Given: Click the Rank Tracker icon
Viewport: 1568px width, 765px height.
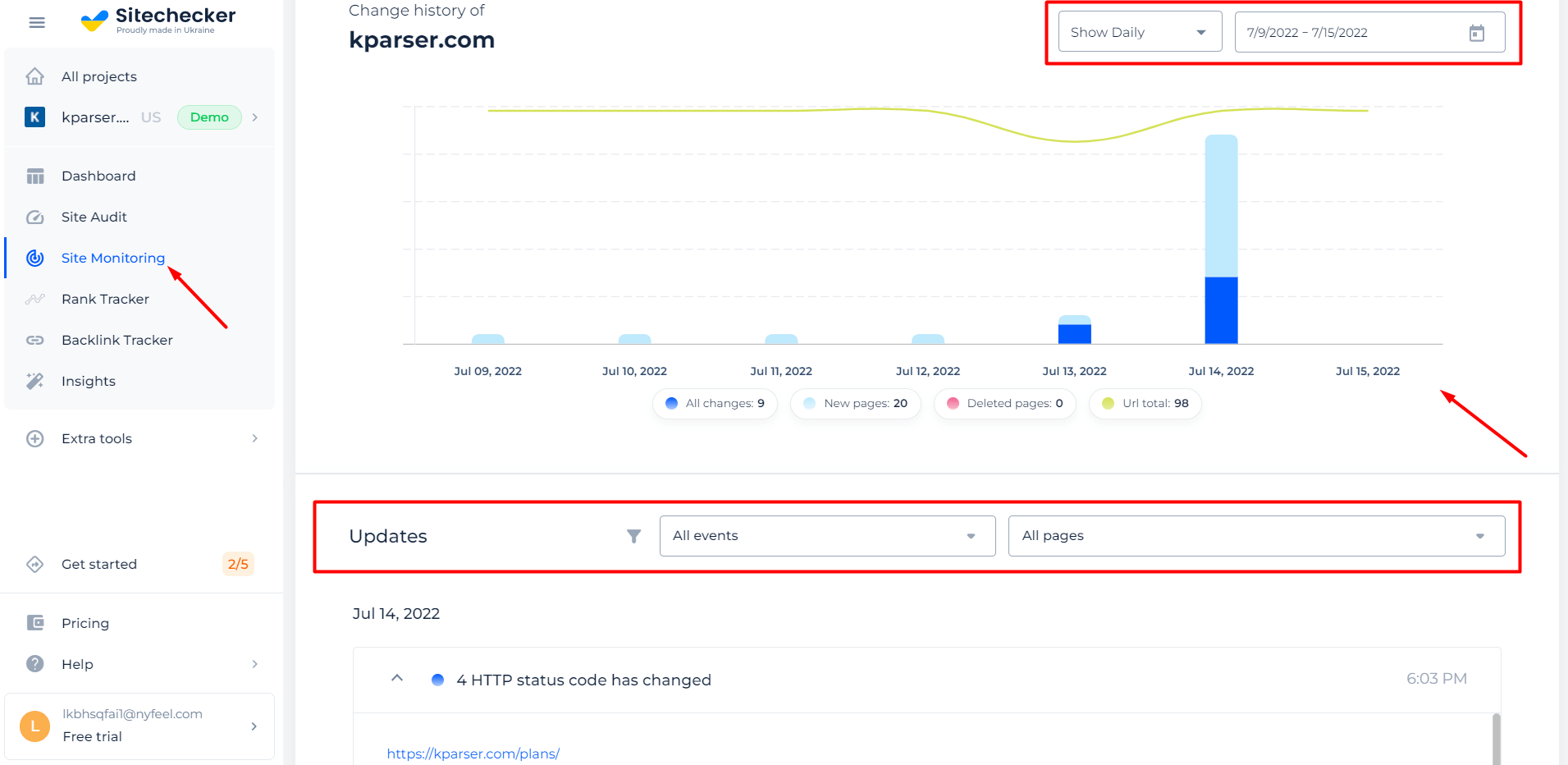Looking at the screenshot, I should click(35, 299).
